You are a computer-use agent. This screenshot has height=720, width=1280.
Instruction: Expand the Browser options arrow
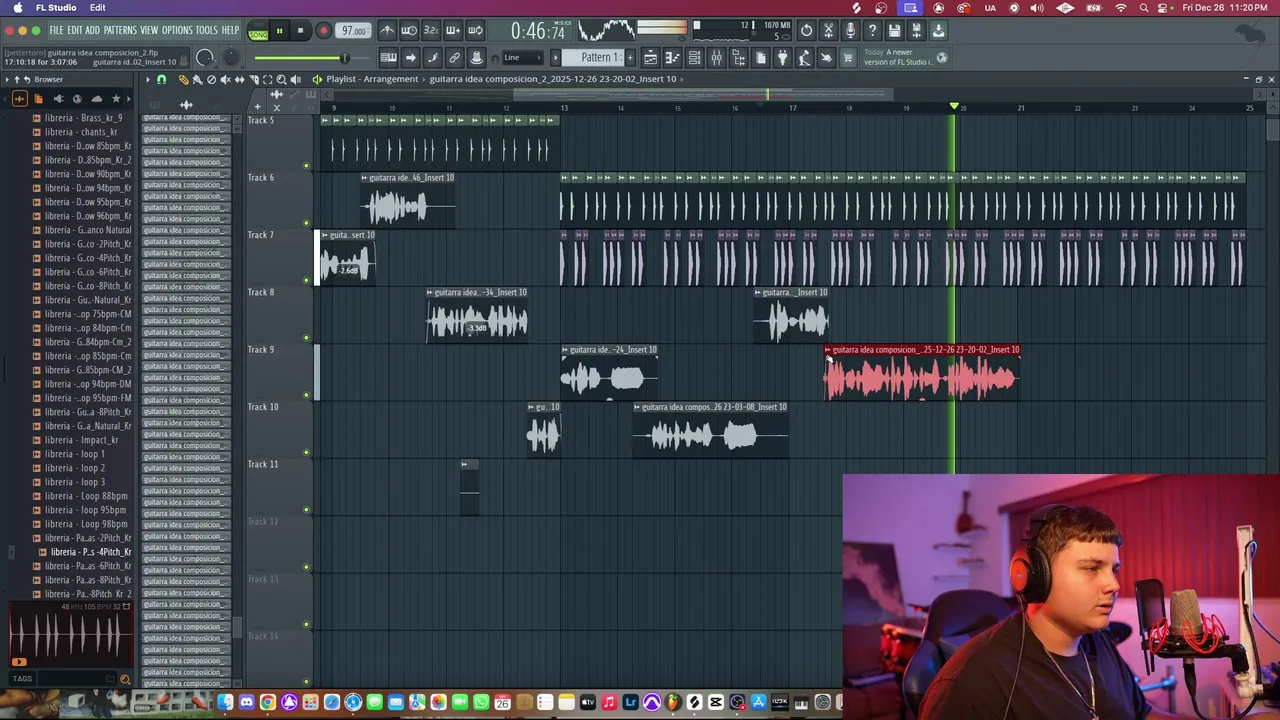pyautogui.click(x=7, y=79)
